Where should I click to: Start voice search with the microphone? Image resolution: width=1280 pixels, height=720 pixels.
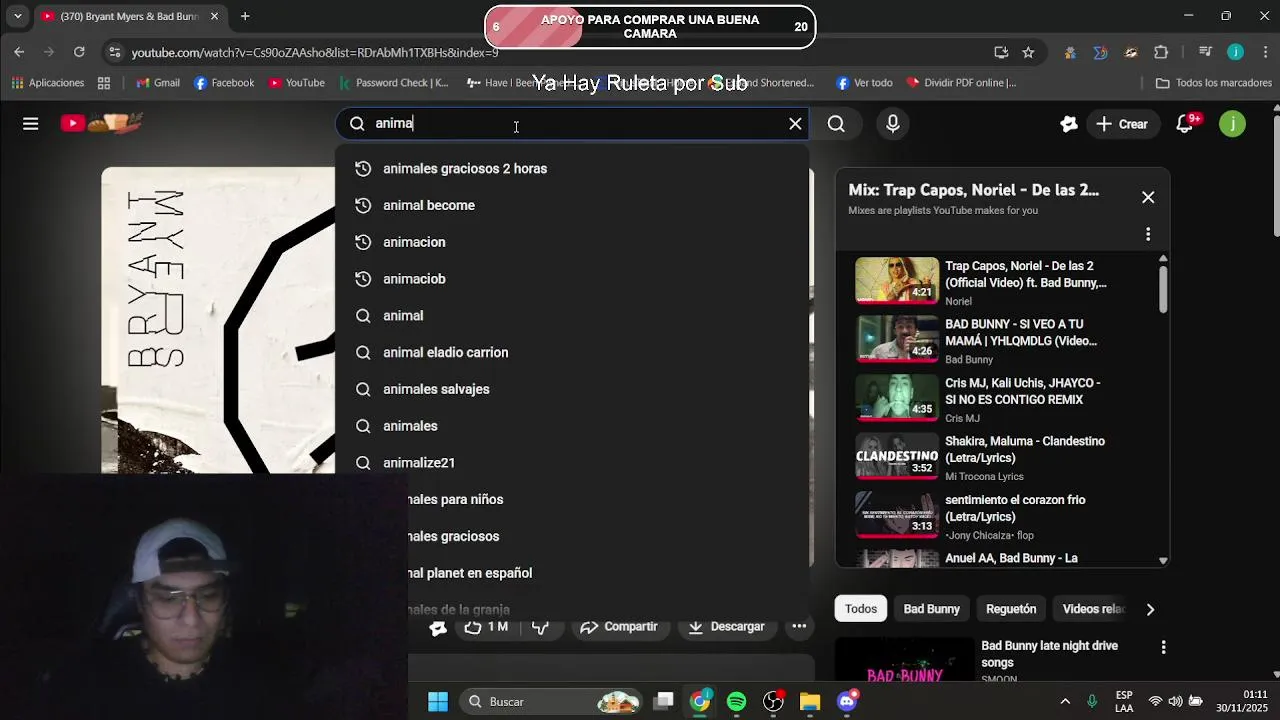(893, 124)
